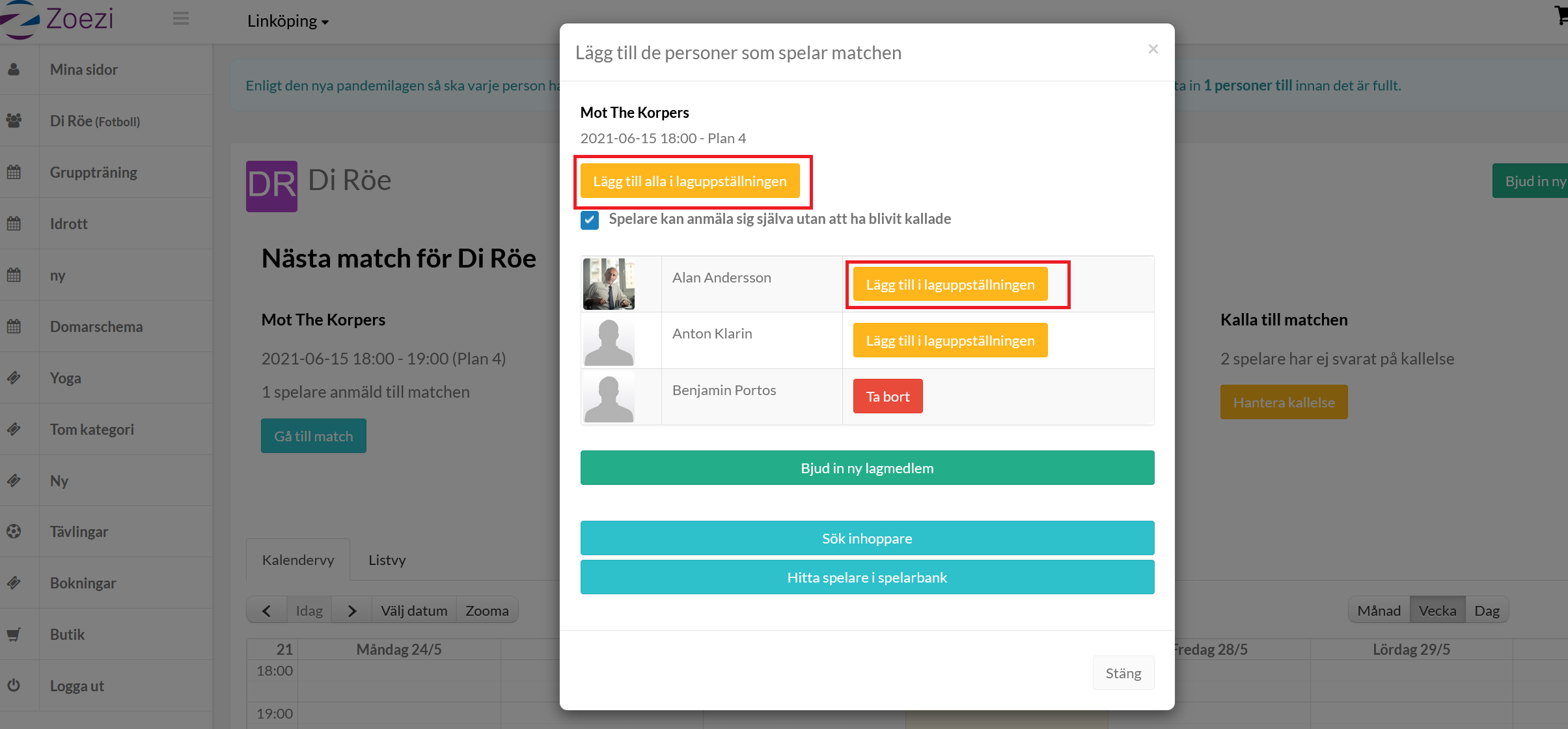Toggle the players self-signup checkbox

(590, 220)
